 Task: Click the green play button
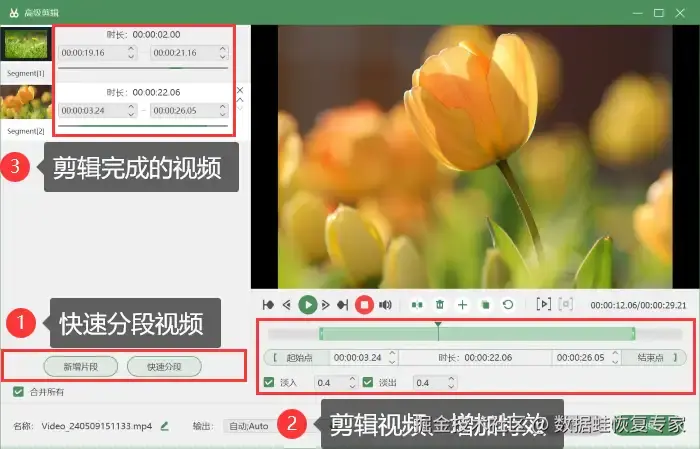308,305
